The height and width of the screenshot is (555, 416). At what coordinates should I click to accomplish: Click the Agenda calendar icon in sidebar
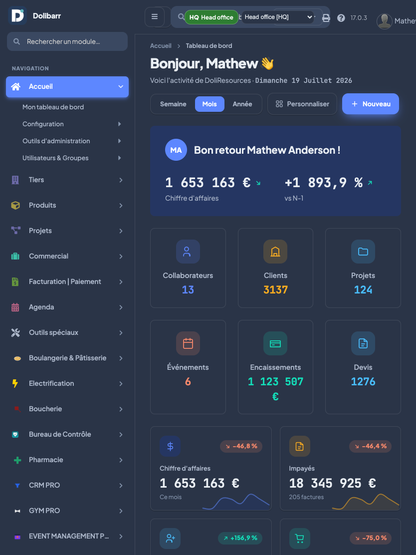[15, 307]
